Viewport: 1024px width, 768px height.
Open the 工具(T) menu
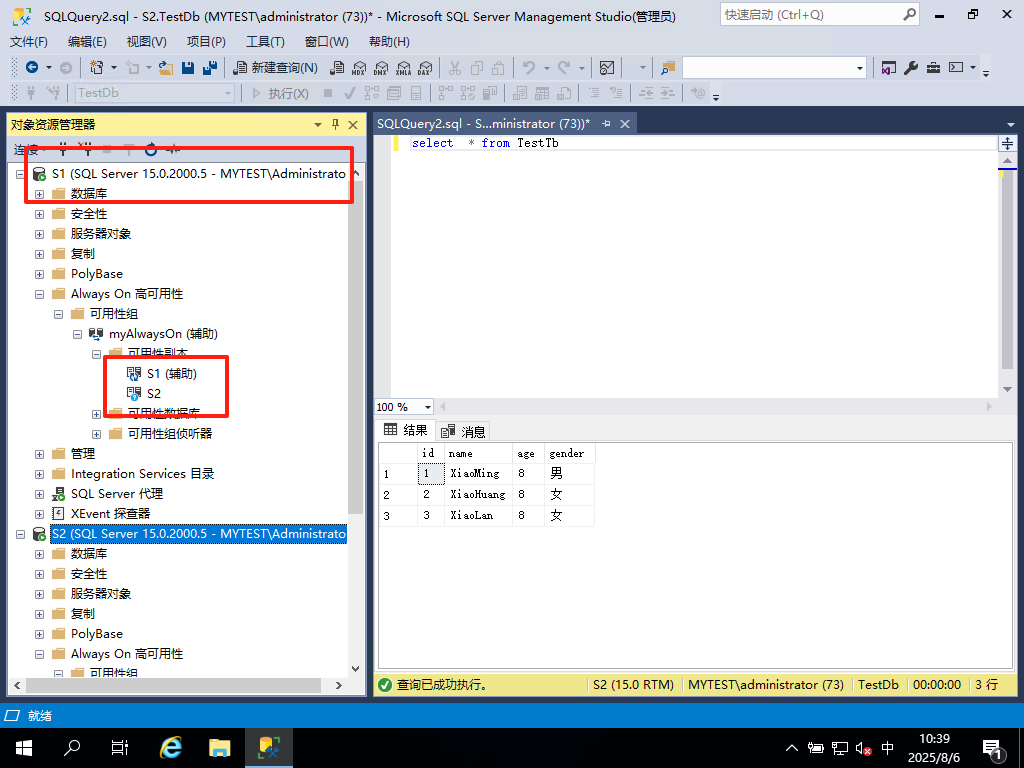[x=265, y=42]
